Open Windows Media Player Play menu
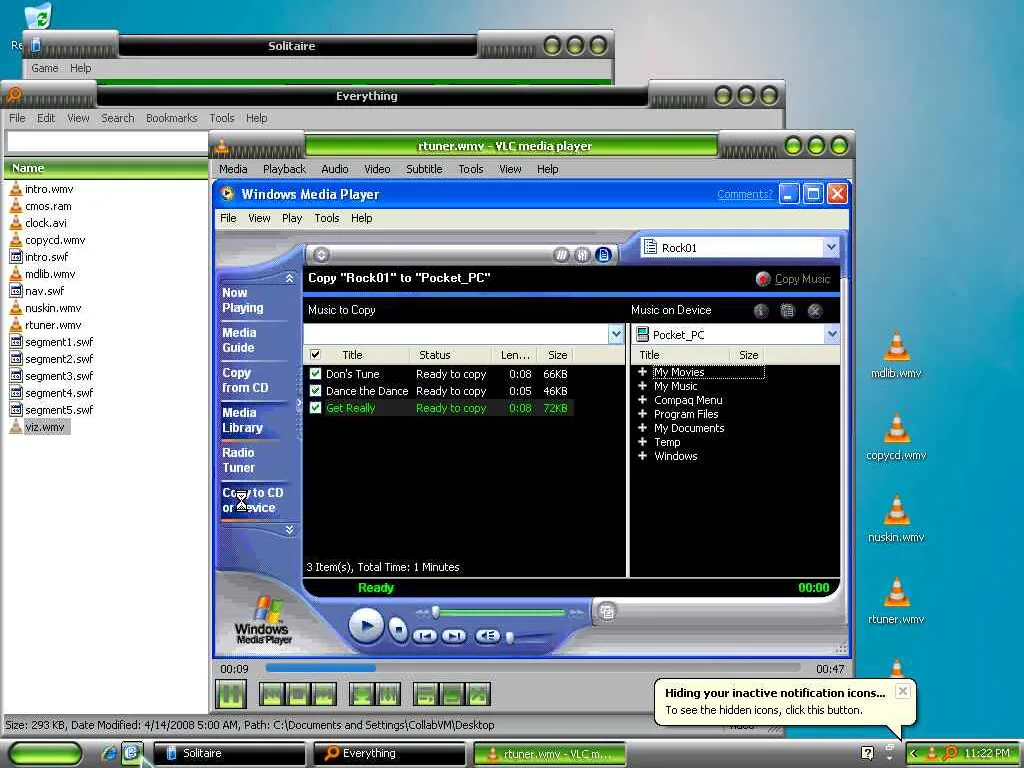Image resolution: width=1024 pixels, height=768 pixels. [x=291, y=218]
